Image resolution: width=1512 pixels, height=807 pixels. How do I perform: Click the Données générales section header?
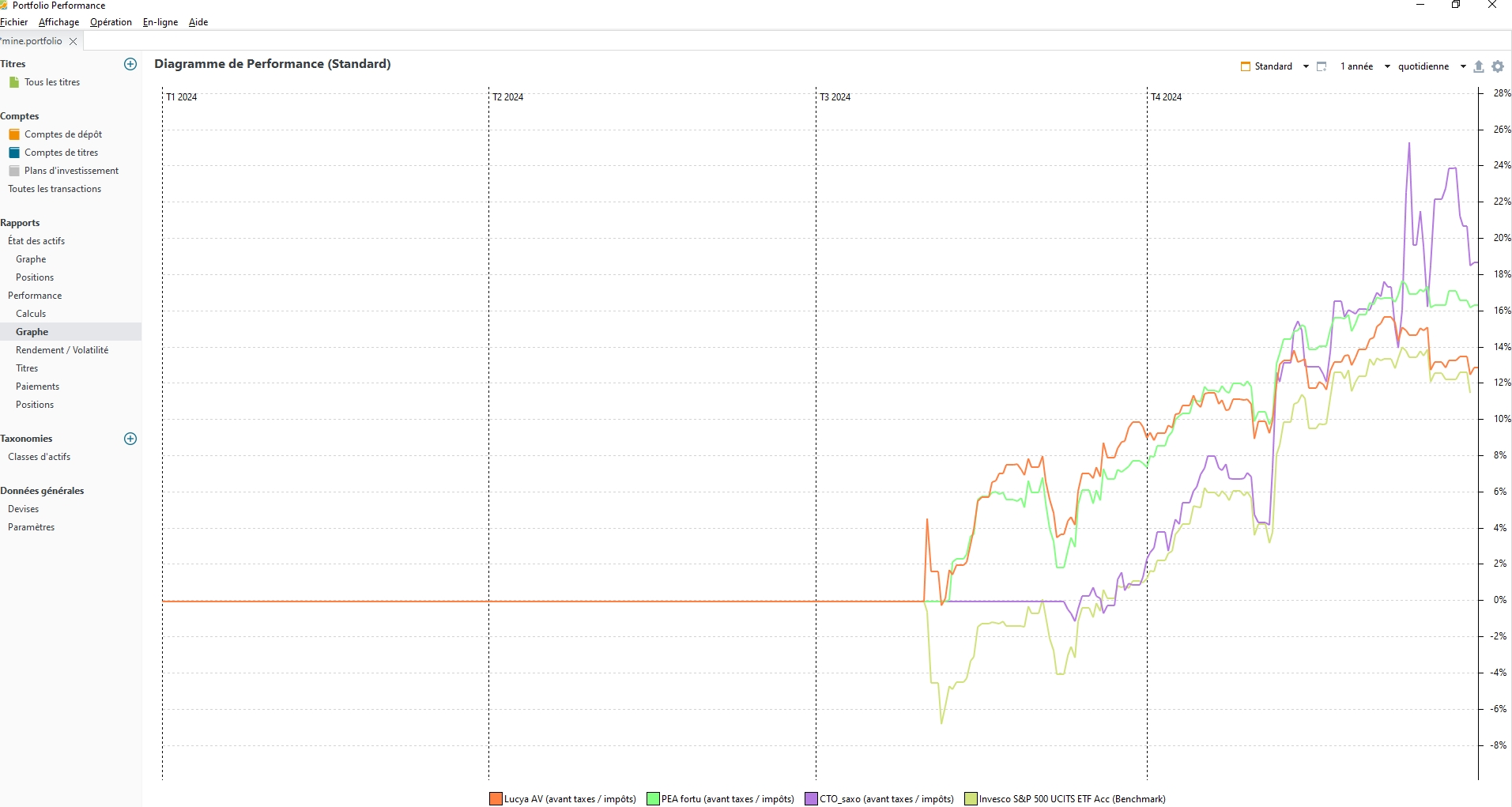tap(42, 491)
